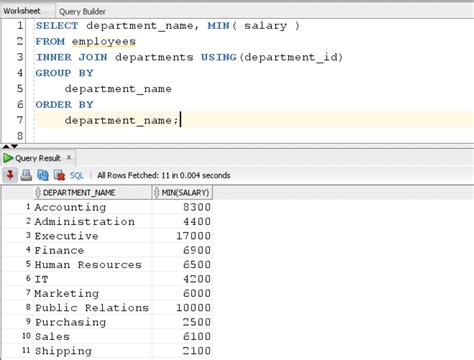
Task: Click row number 1 header in the results grid
Action: (28, 207)
